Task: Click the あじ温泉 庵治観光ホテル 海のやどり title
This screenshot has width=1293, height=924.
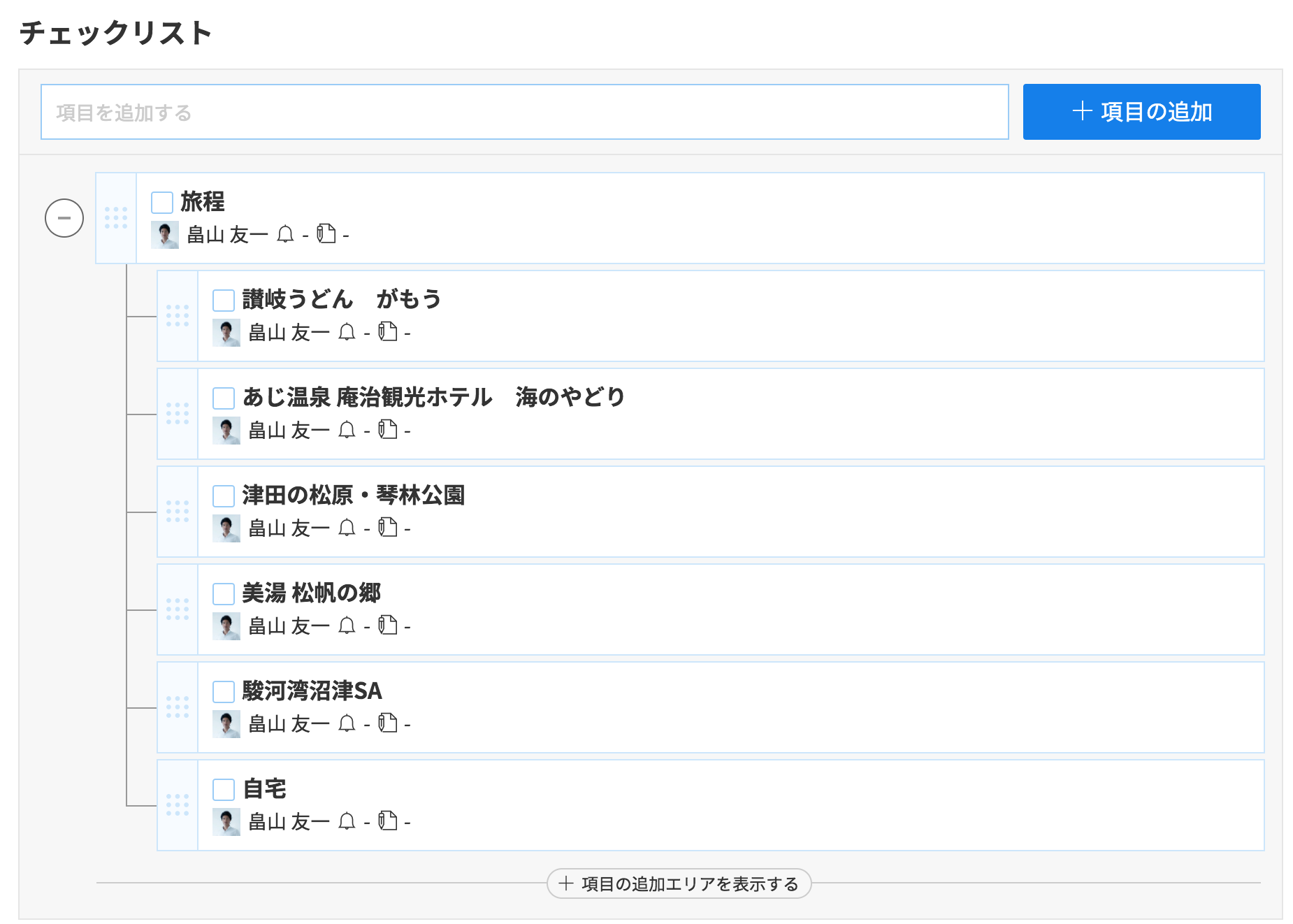Action: coord(433,397)
